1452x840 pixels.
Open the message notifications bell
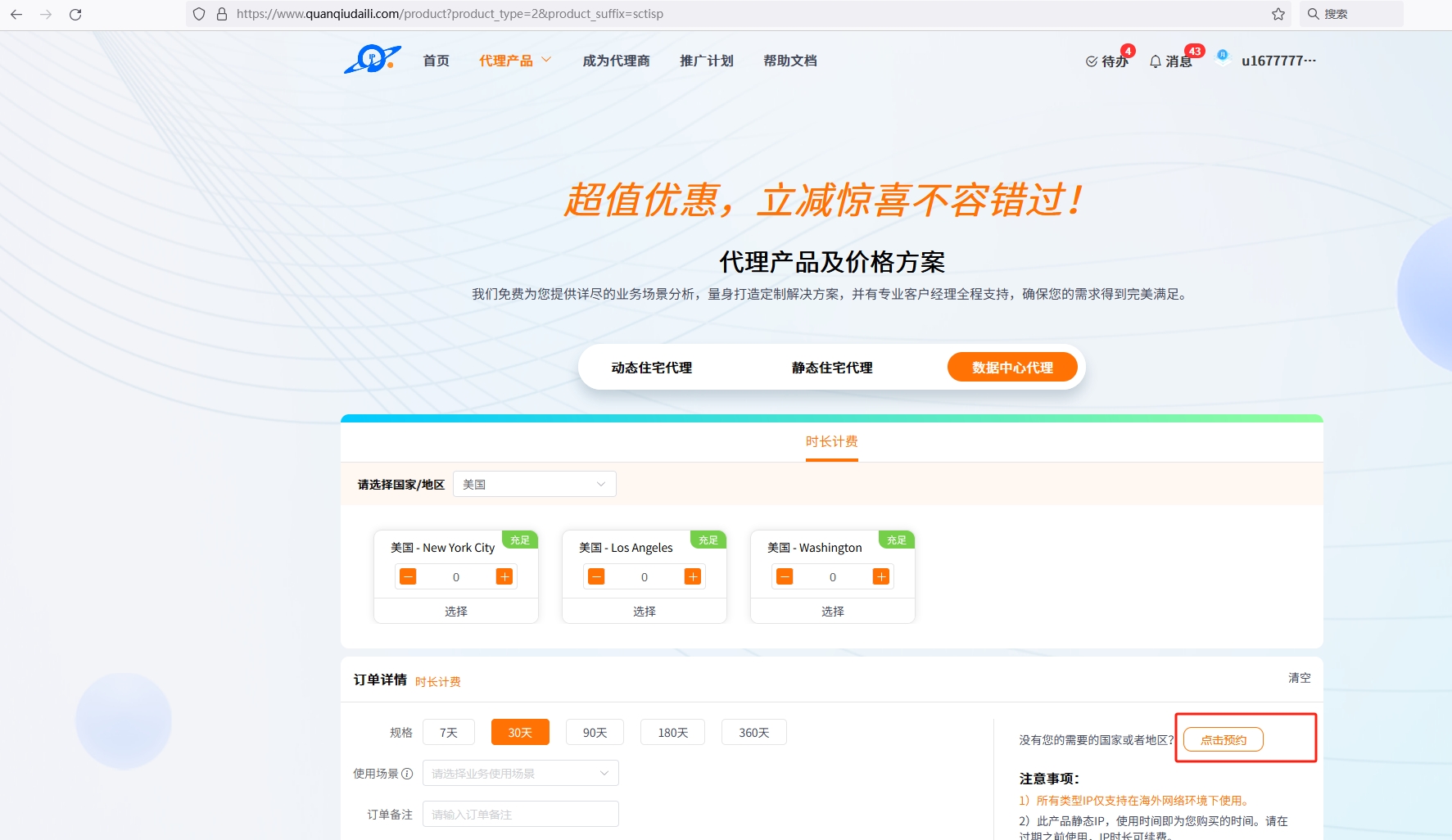click(1156, 61)
